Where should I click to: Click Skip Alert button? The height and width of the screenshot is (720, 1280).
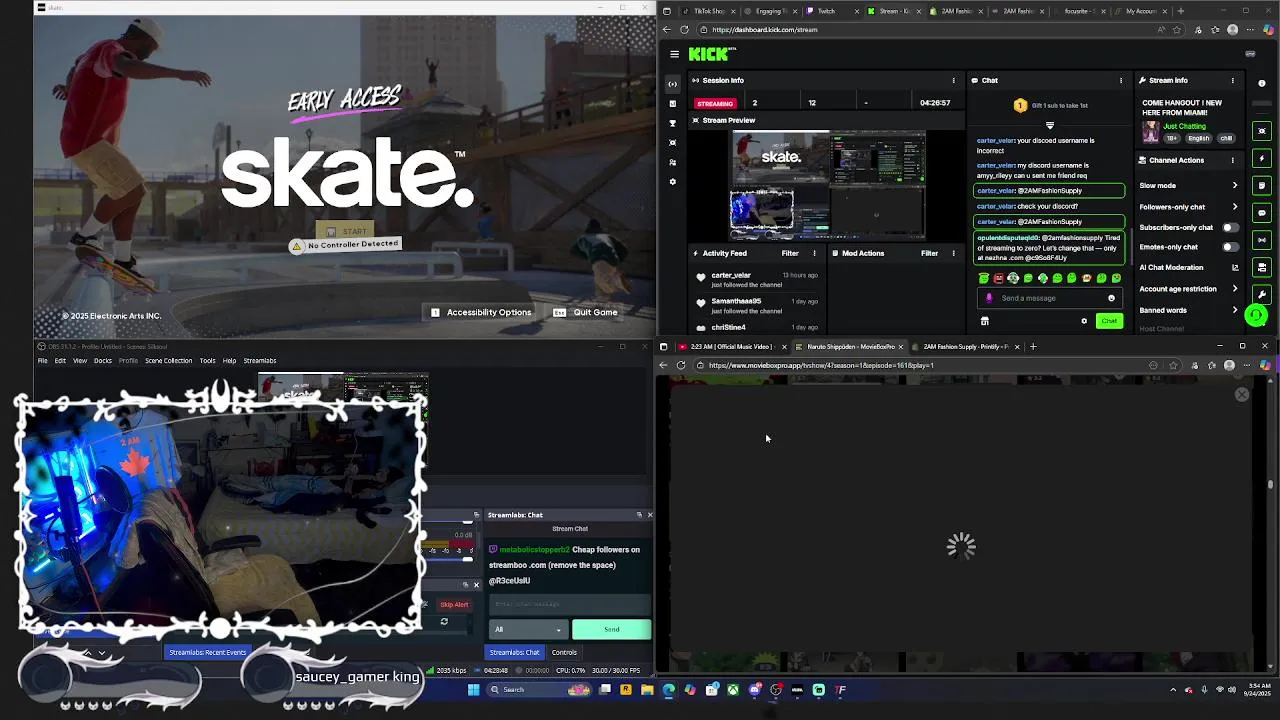[x=453, y=604]
